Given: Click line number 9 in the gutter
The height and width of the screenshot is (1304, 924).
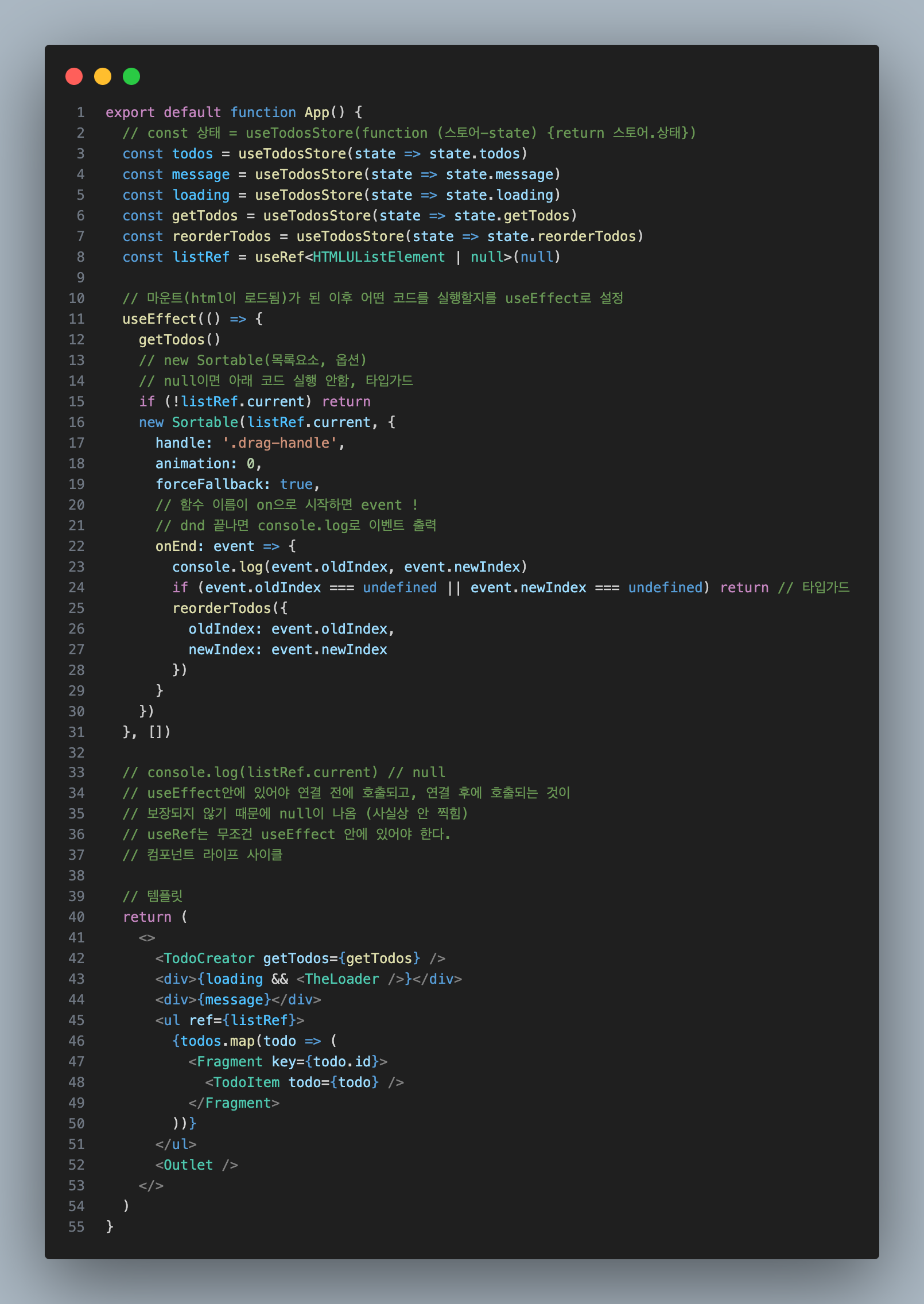Looking at the screenshot, I should 80,278.
